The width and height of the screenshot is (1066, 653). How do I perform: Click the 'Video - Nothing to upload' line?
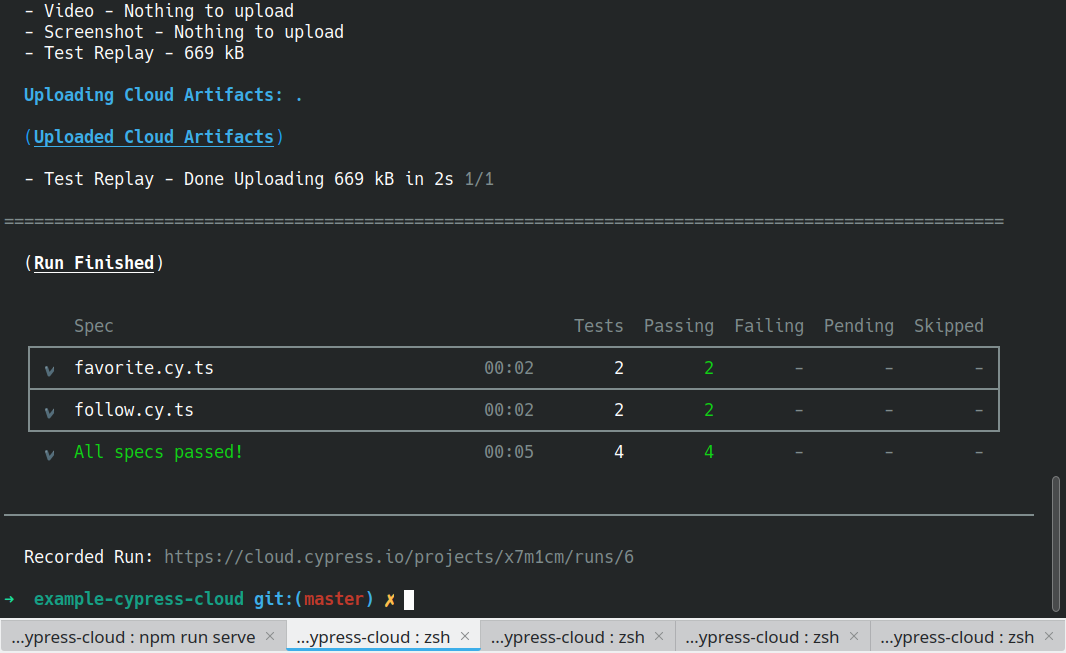pos(159,11)
